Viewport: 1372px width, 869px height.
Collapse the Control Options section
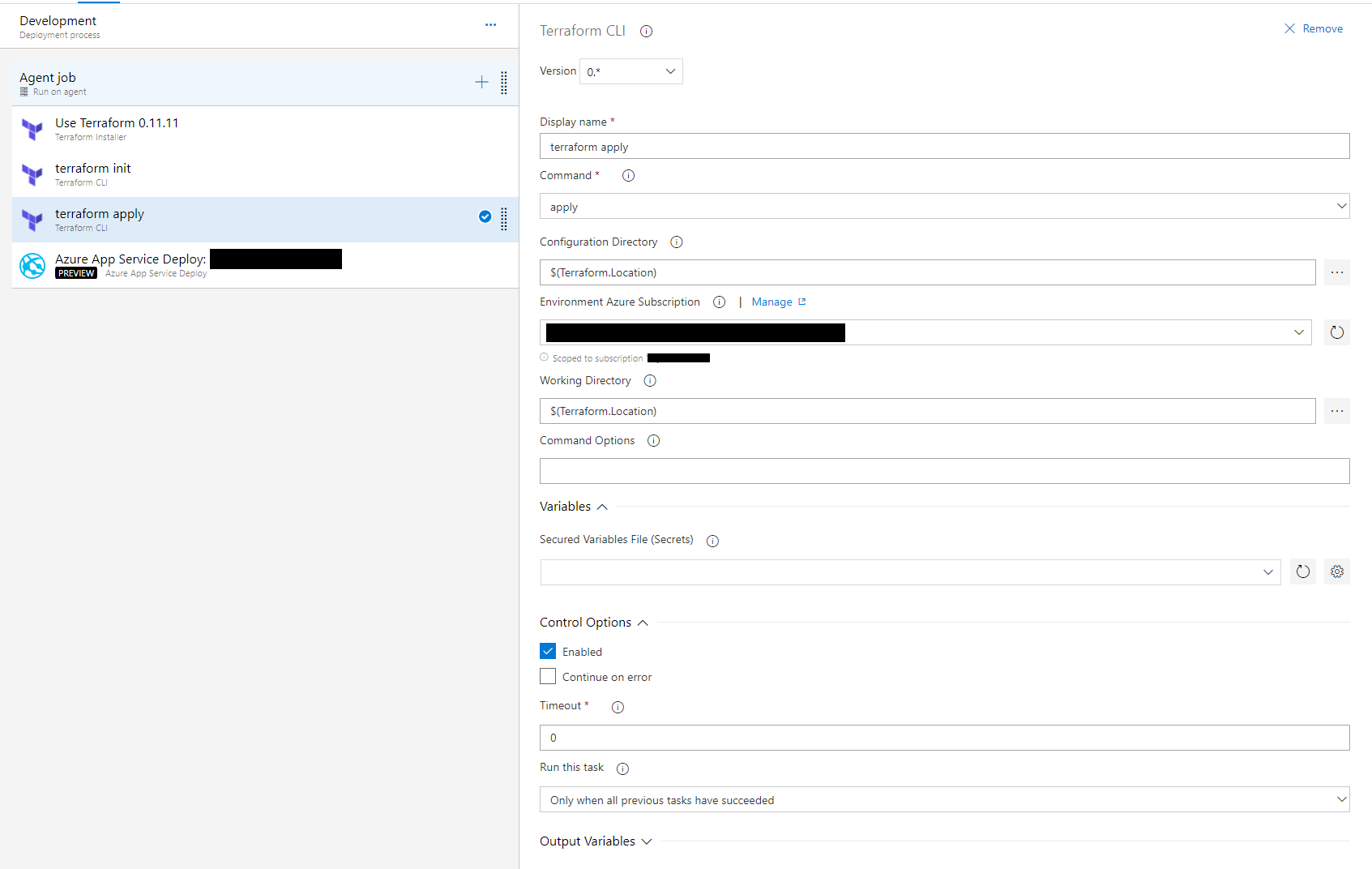pos(594,623)
